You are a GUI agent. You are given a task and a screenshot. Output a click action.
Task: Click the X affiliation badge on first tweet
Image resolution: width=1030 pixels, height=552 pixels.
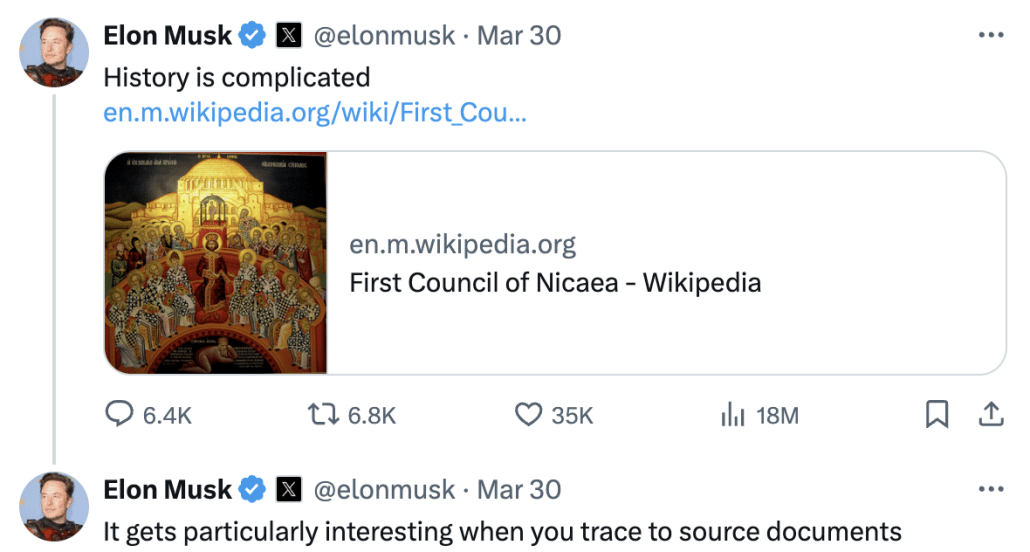tap(288, 36)
